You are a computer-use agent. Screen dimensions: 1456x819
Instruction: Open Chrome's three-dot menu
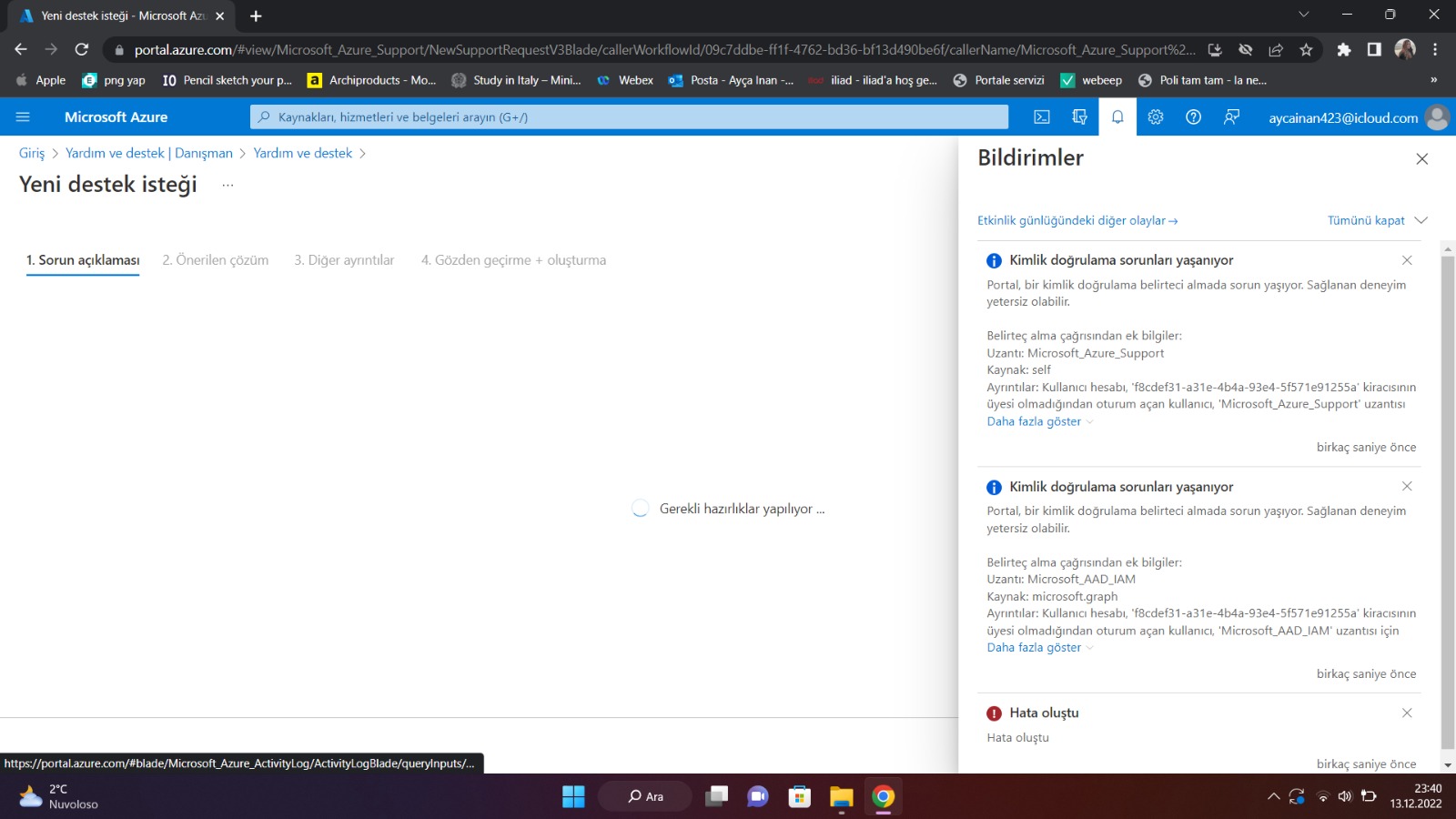coord(1435,50)
